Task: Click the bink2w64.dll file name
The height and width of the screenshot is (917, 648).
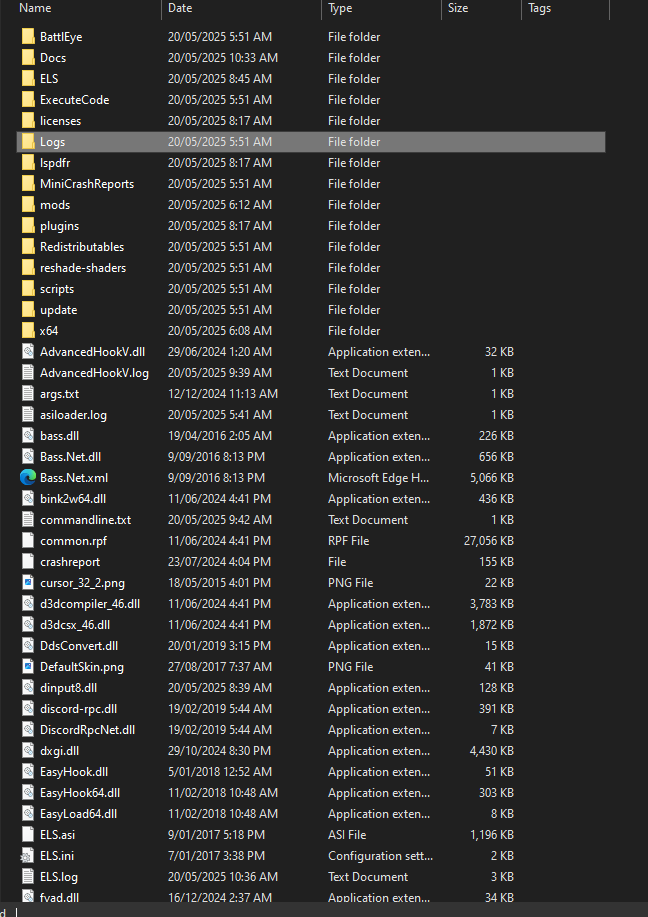Action: click(73, 499)
